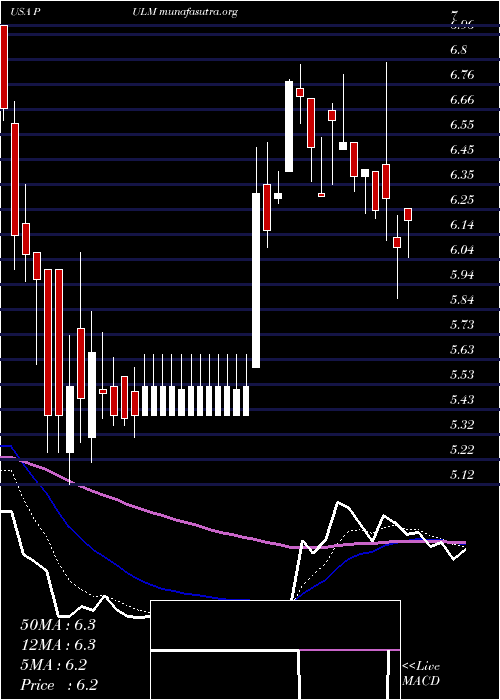
Task: Select the 6.8 price axis label
Action: coord(459,50)
